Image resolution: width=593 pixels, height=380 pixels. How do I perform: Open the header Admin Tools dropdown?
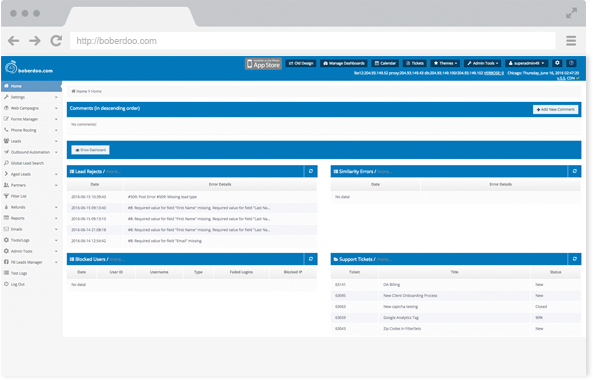(483, 63)
